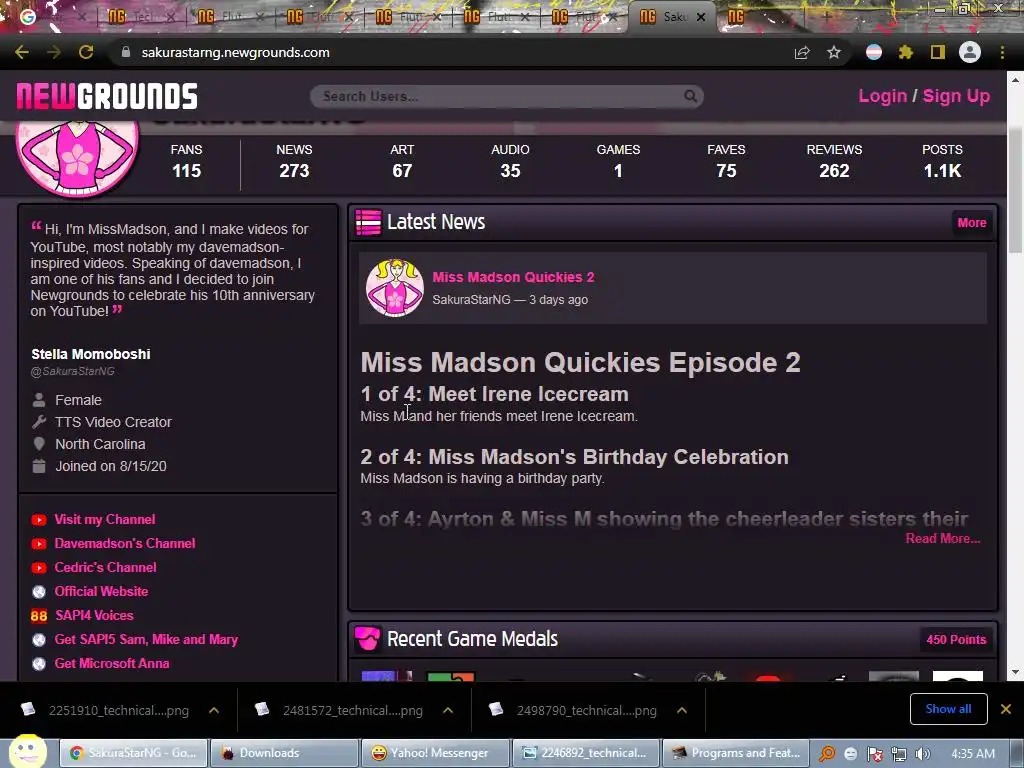Open the GAMES 1 section

pos(618,161)
